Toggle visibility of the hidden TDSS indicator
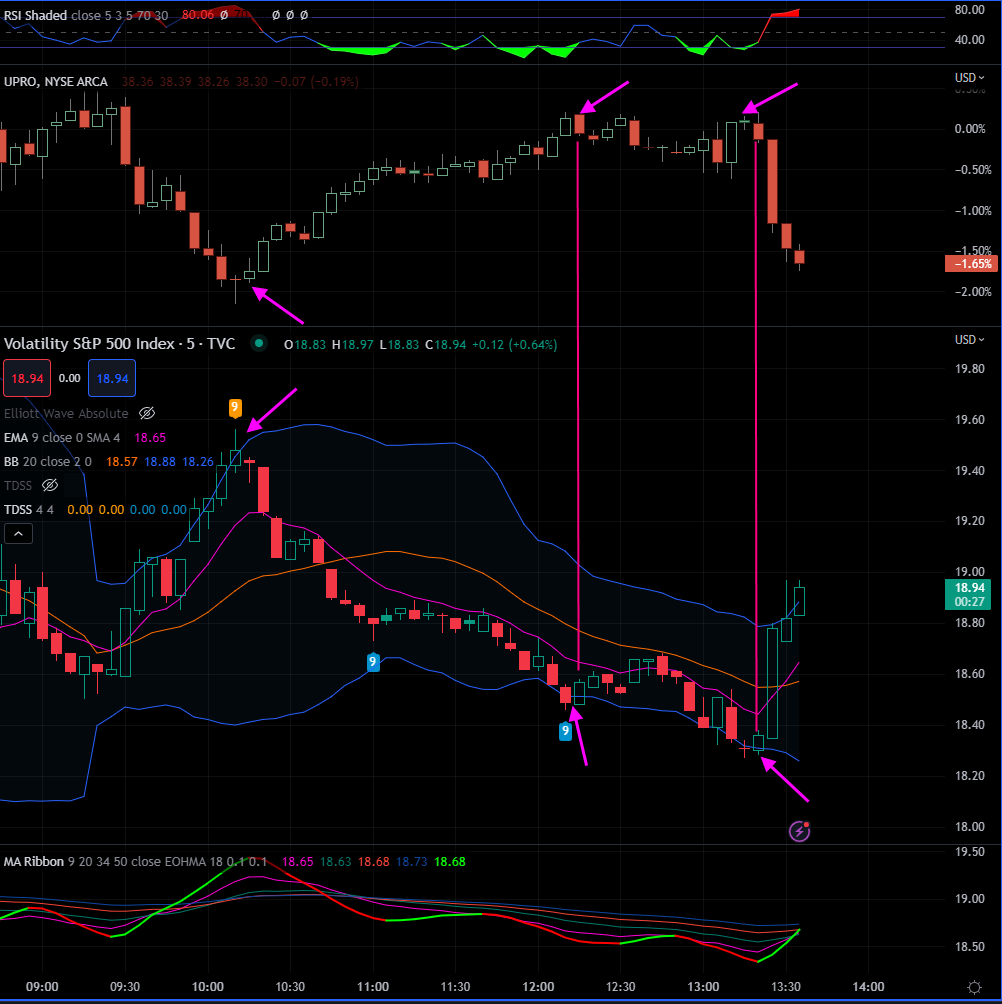This screenshot has height=1004, width=1002. click(50, 485)
